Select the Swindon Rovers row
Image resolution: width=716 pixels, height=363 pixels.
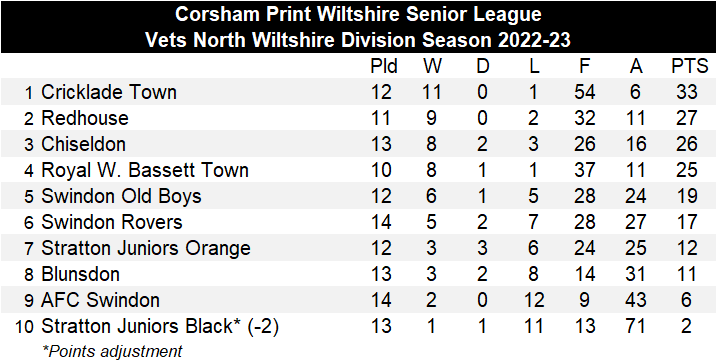pos(358,222)
